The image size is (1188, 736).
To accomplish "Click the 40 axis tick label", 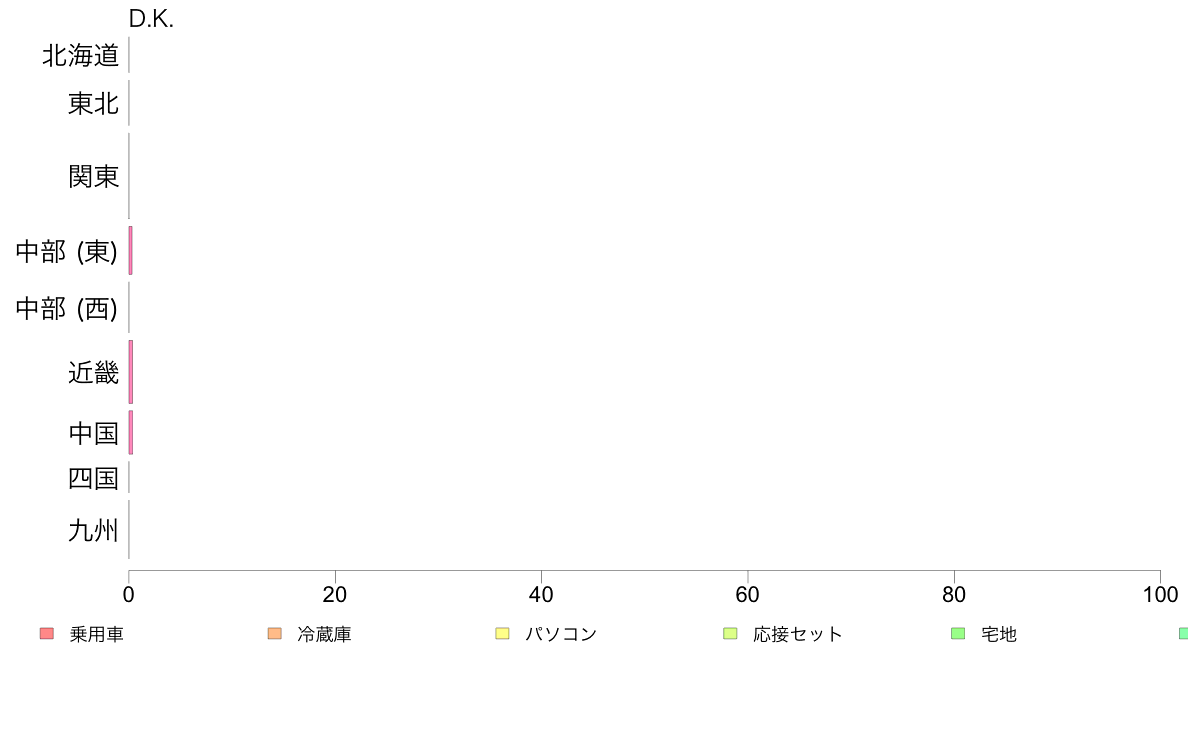I will tap(541, 595).
